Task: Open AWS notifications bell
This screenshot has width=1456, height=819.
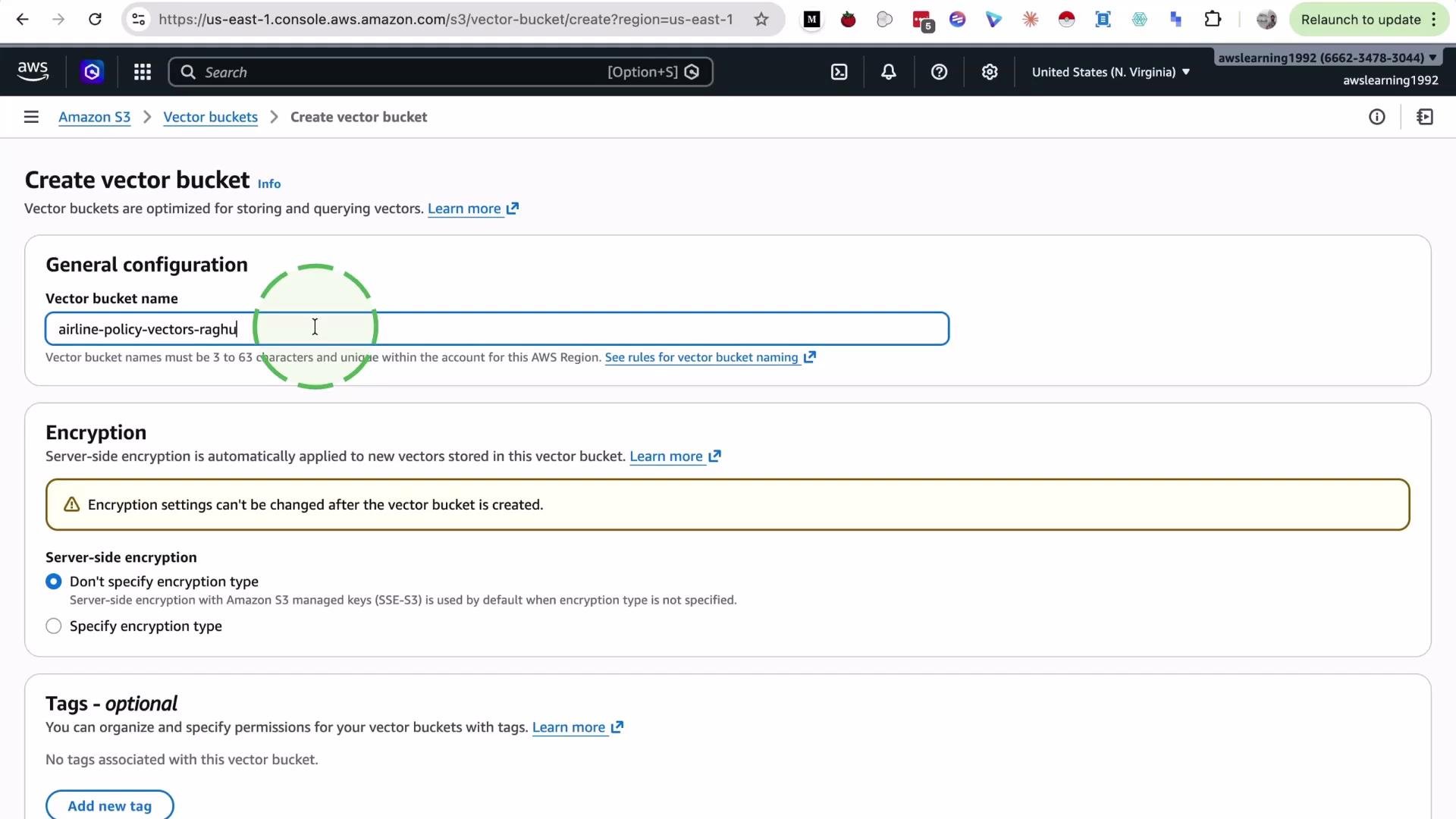Action: pyautogui.click(x=889, y=72)
